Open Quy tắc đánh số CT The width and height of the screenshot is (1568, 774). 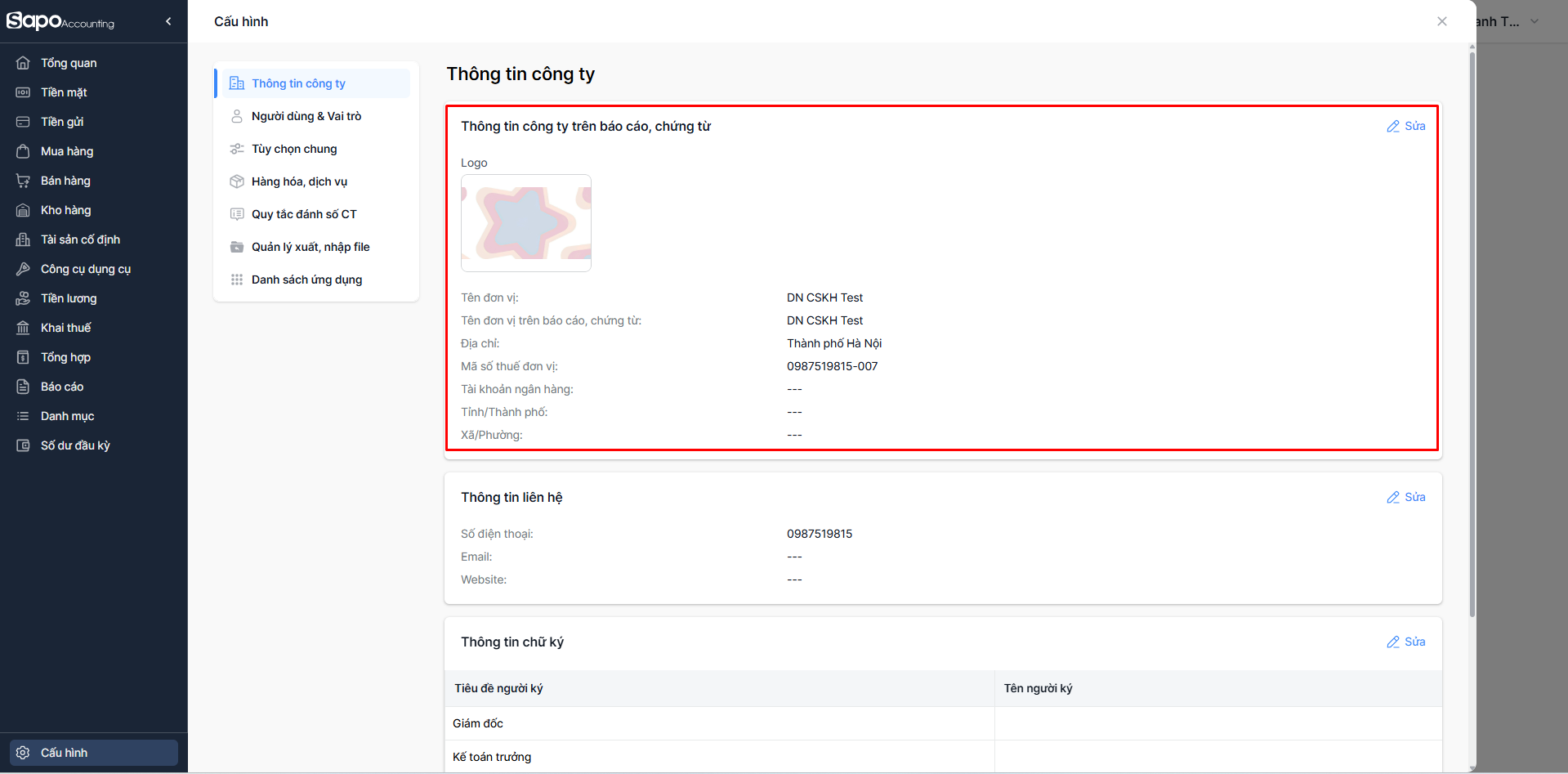(x=304, y=214)
